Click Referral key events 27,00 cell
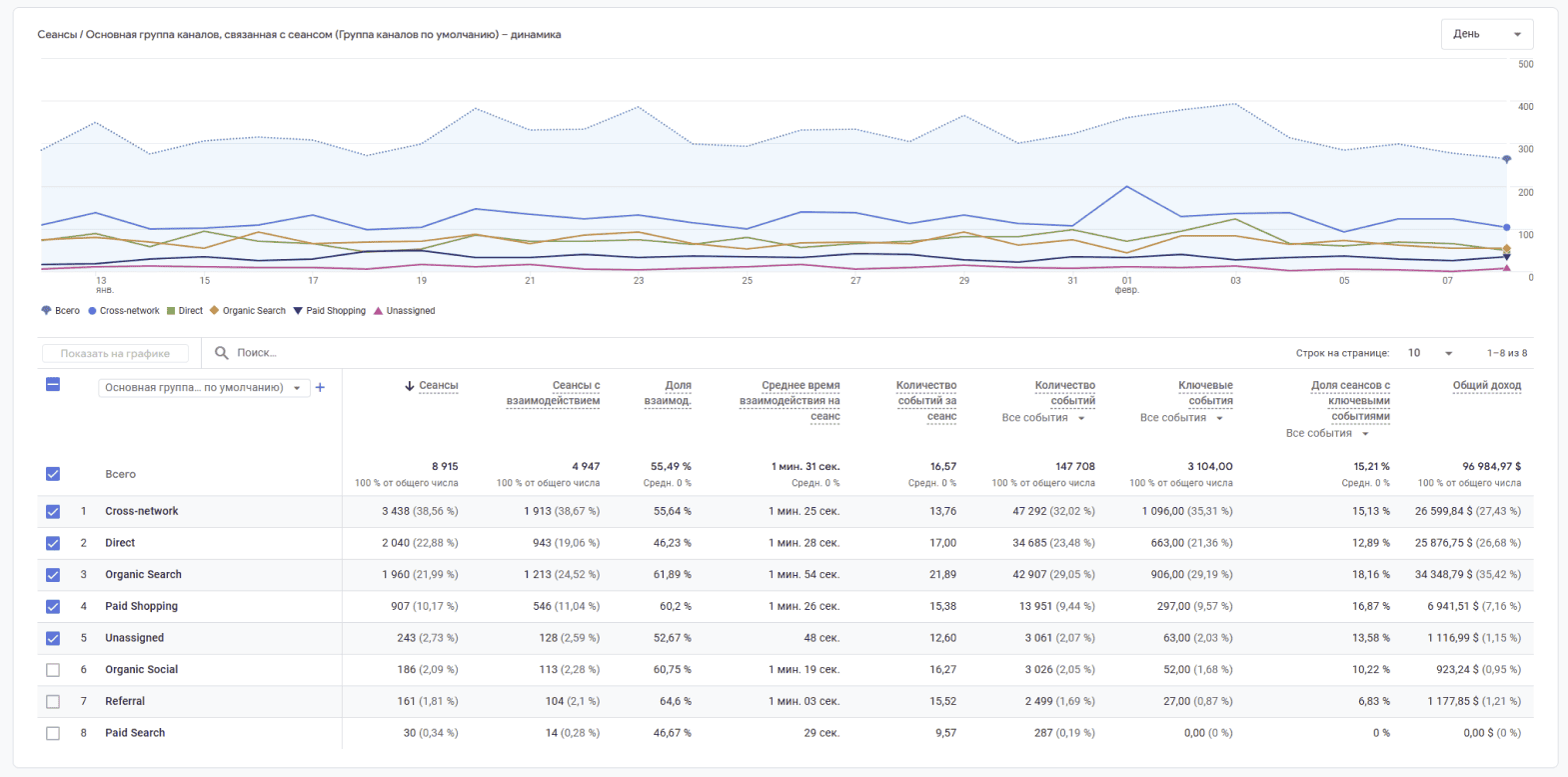Image resolution: width=1568 pixels, height=777 pixels. (x=1197, y=701)
